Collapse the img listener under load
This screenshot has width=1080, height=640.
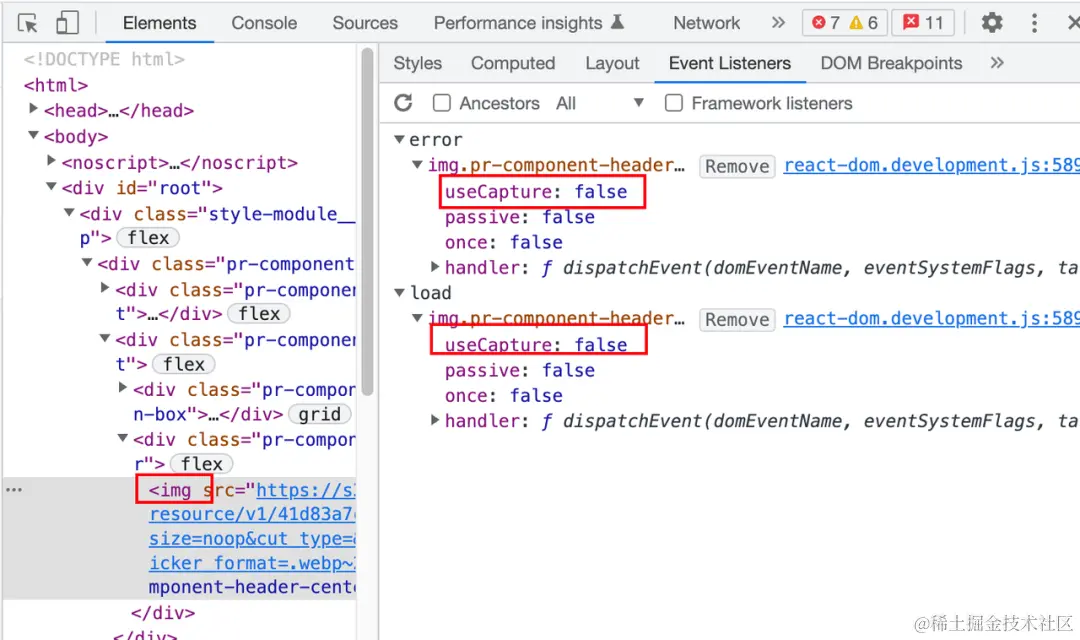pos(417,318)
